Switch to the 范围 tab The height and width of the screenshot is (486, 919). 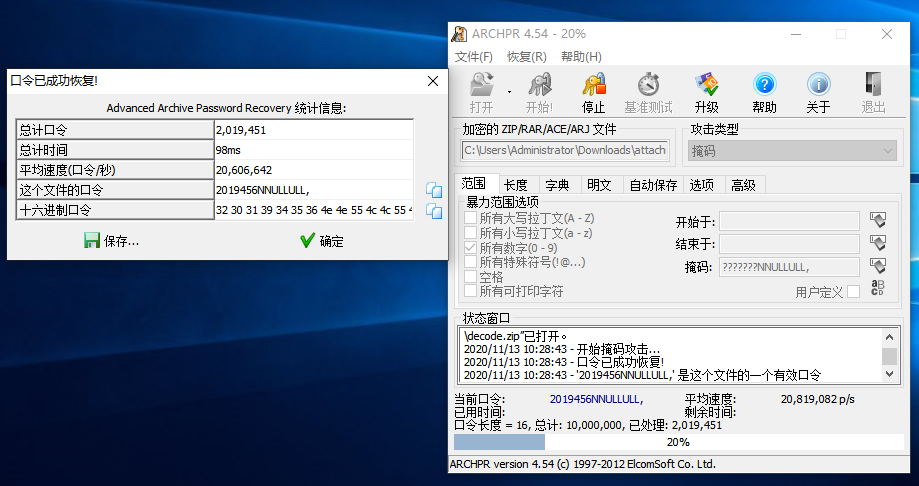point(474,184)
